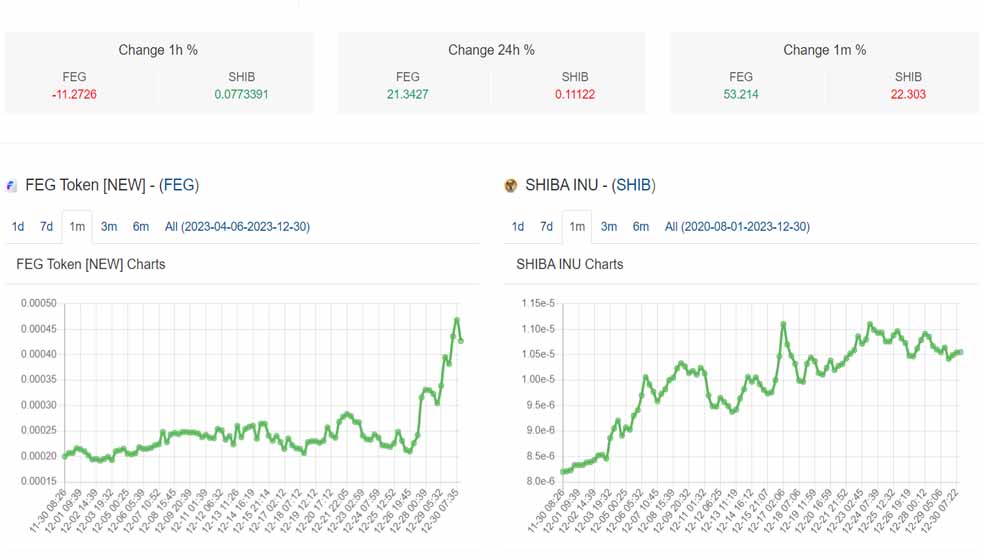Switch SHIBA INU chart to 7d
Screen dimensions: 984x554
tap(546, 227)
